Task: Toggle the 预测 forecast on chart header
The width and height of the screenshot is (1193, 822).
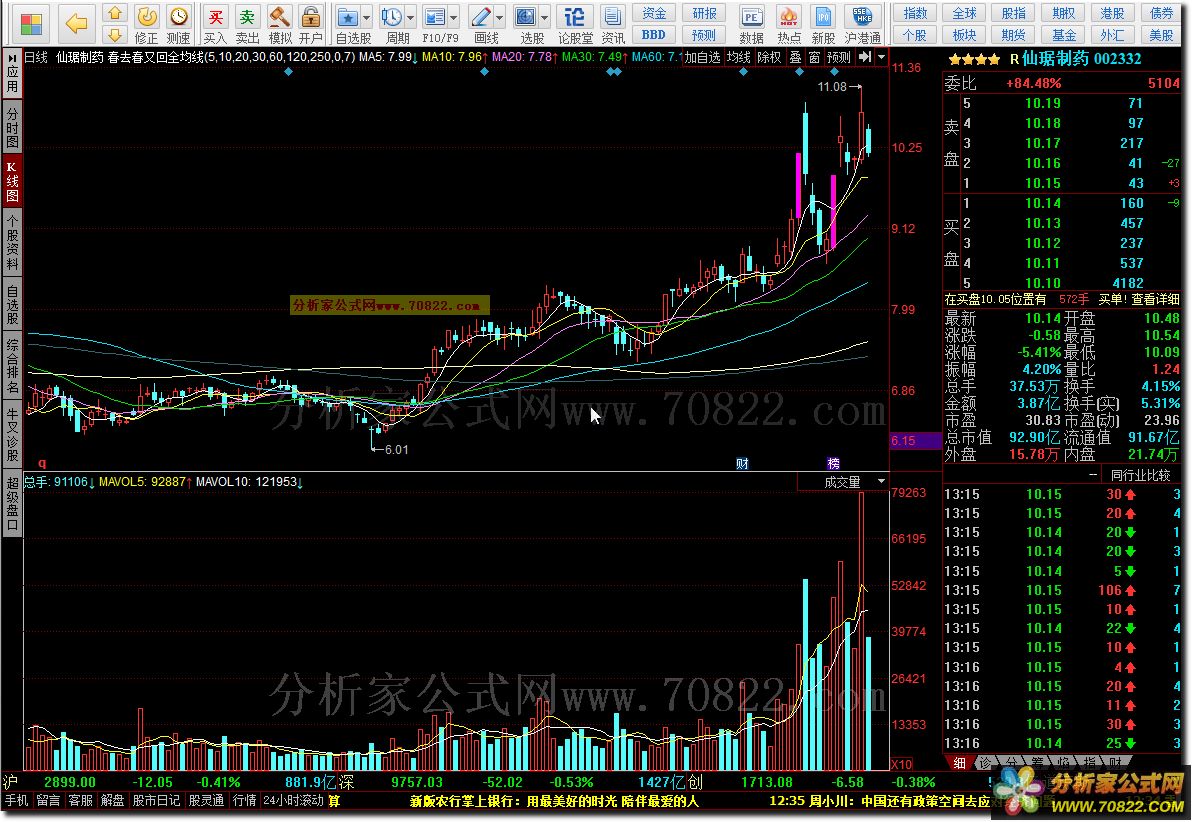Action: click(x=838, y=57)
